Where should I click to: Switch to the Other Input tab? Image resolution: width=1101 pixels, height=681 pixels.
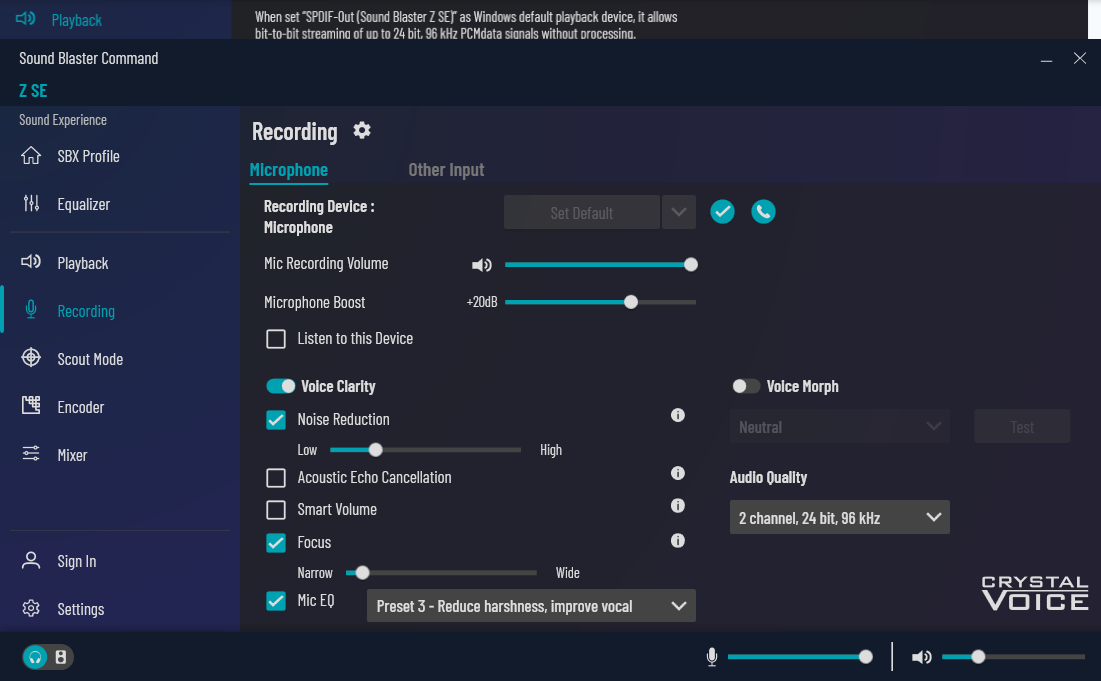point(446,170)
